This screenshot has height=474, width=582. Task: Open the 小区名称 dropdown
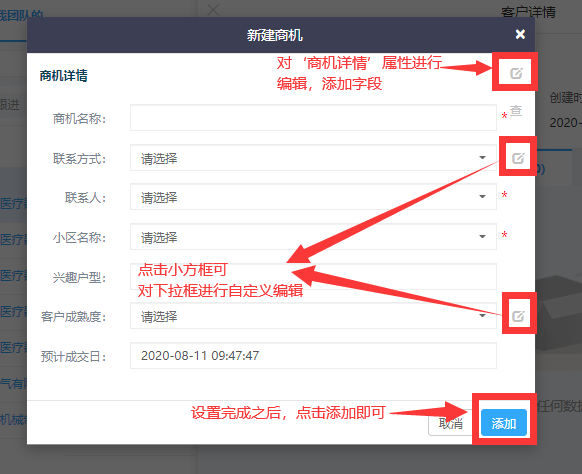click(313, 237)
